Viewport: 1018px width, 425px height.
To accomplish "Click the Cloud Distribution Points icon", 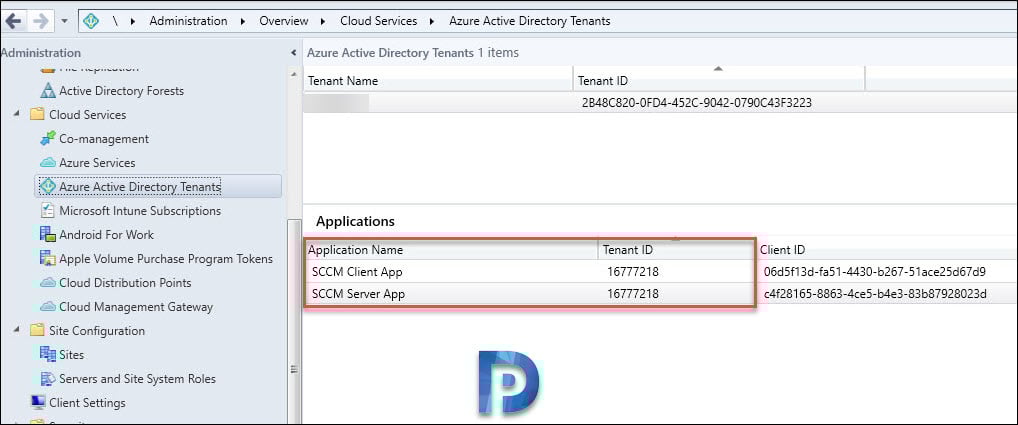I will 48,283.
